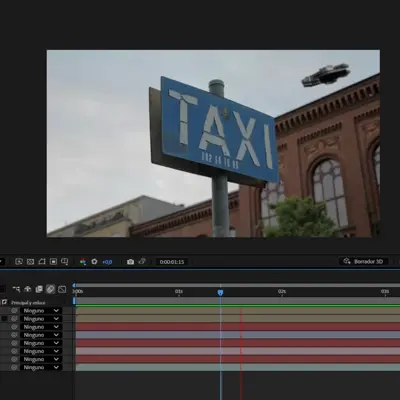The image size is (400, 400).
Task: Toggle the Borrador 3D button
Action: [363, 261]
